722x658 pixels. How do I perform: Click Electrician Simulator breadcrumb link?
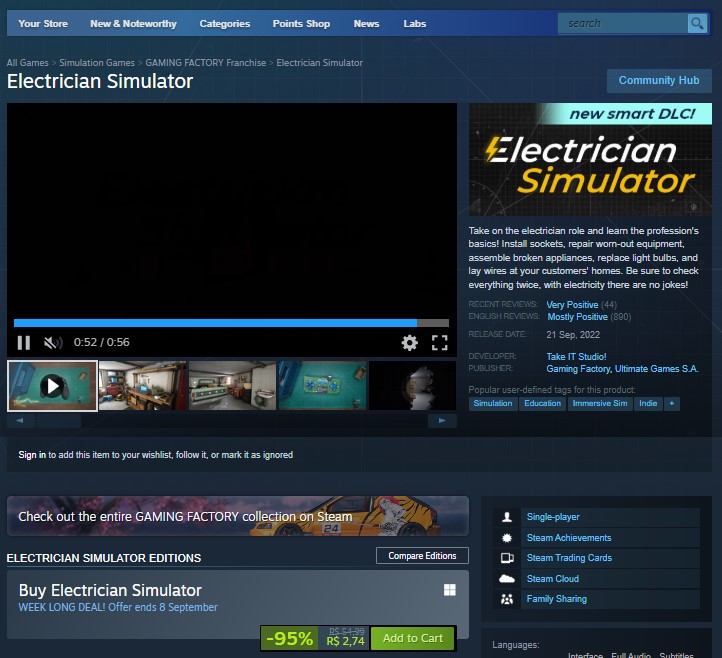(320, 63)
